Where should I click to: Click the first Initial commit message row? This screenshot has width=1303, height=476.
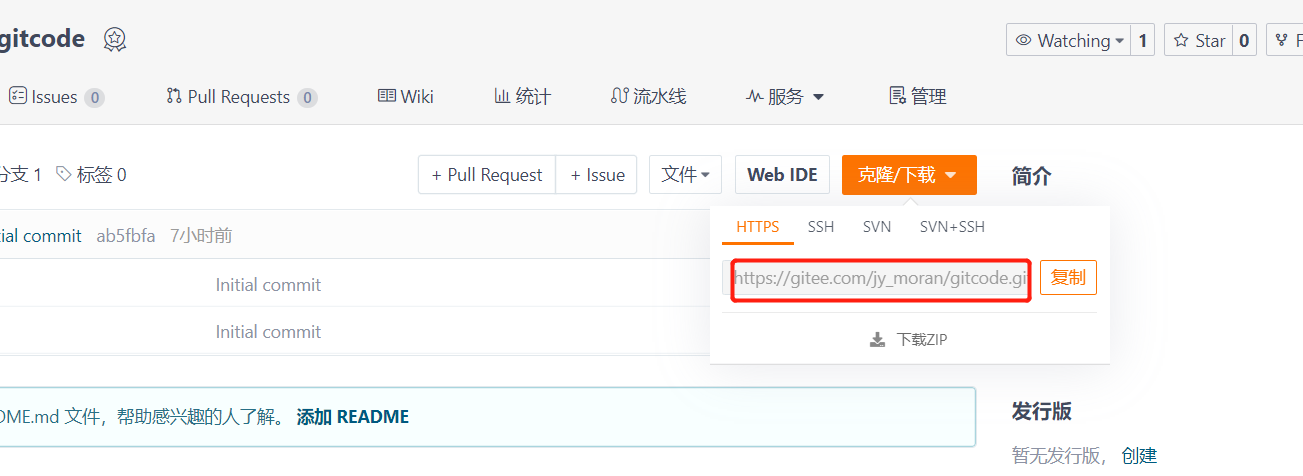268,284
